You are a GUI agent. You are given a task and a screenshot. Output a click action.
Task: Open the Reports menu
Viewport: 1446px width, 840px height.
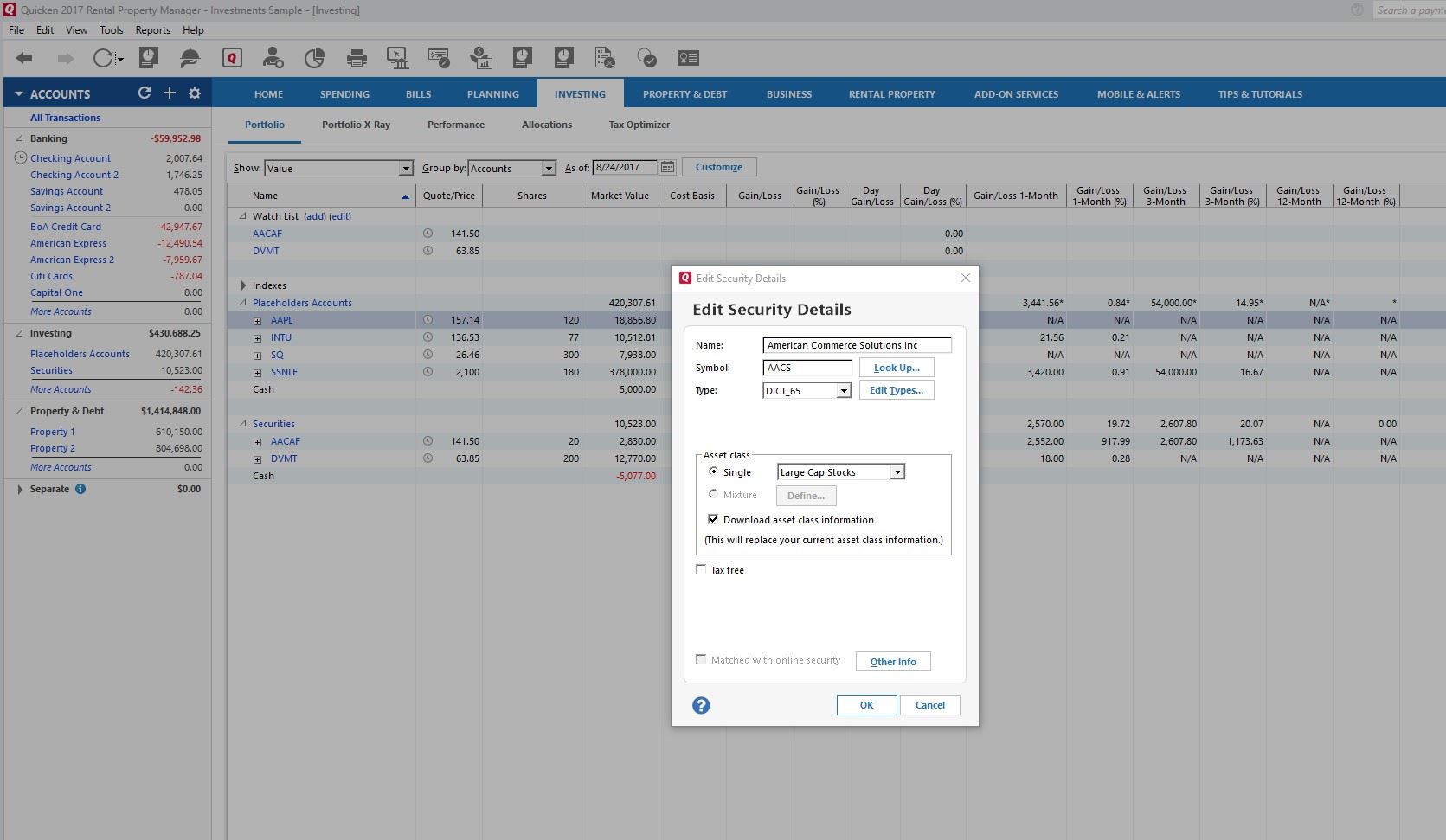point(152,30)
